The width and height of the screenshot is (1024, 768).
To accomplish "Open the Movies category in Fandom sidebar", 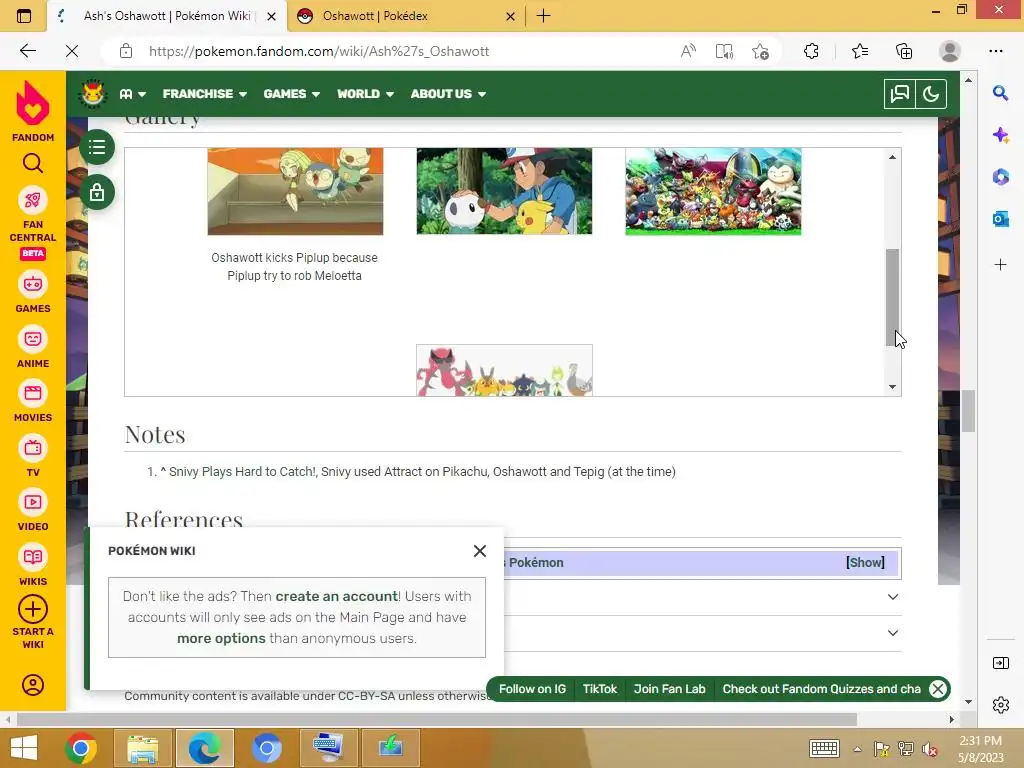I will (33, 401).
